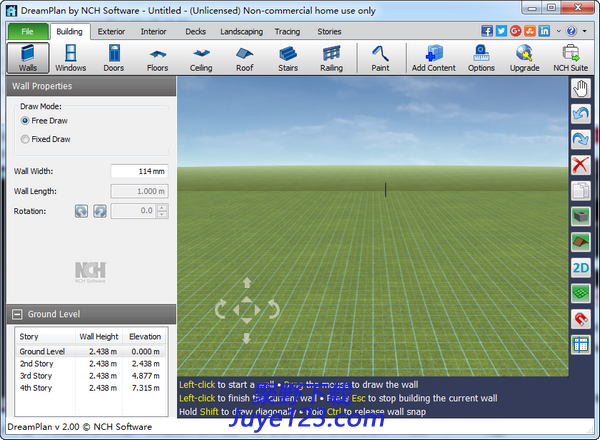Increase the rotation value stepper
The height and width of the screenshot is (440, 600).
pos(162,208)
